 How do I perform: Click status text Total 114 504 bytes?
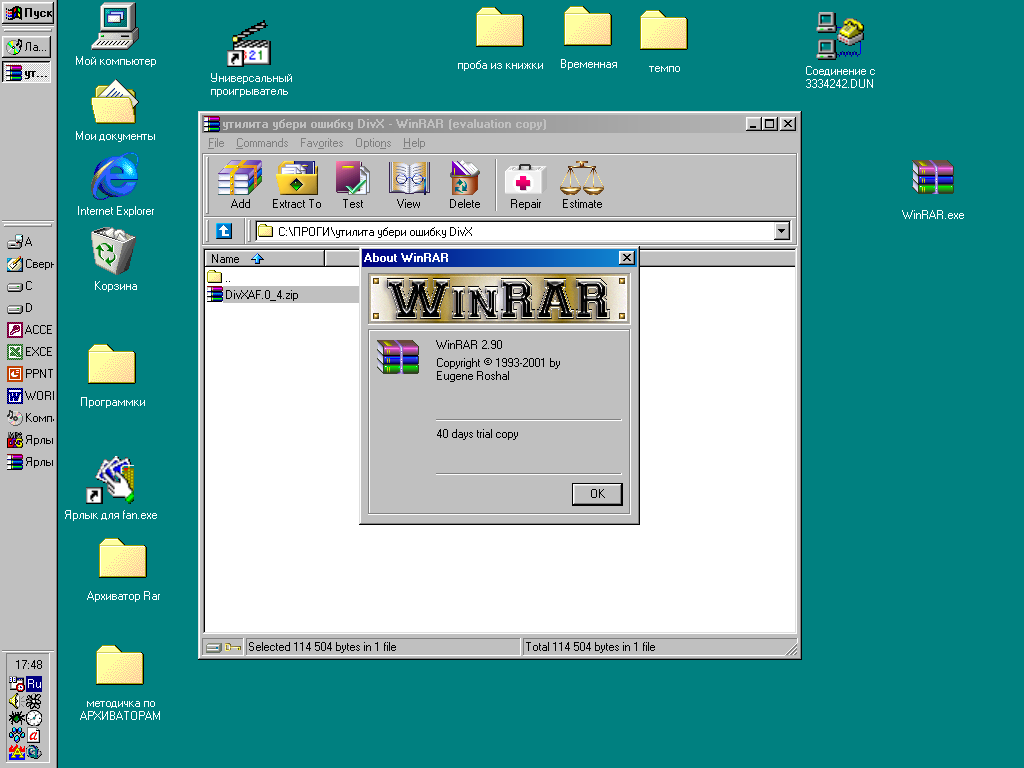590,647
